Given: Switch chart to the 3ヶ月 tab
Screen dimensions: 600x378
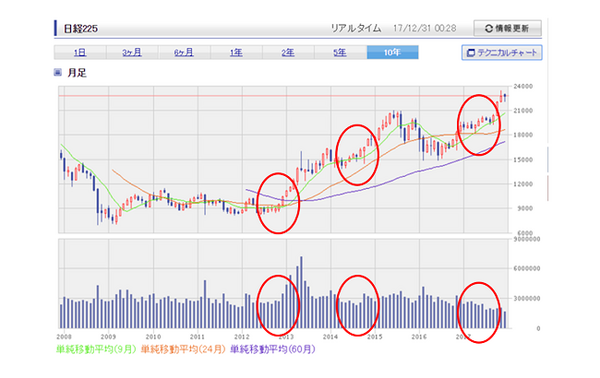Looking at the screenshot, I should pyautogui.click(x=132, y=52).
